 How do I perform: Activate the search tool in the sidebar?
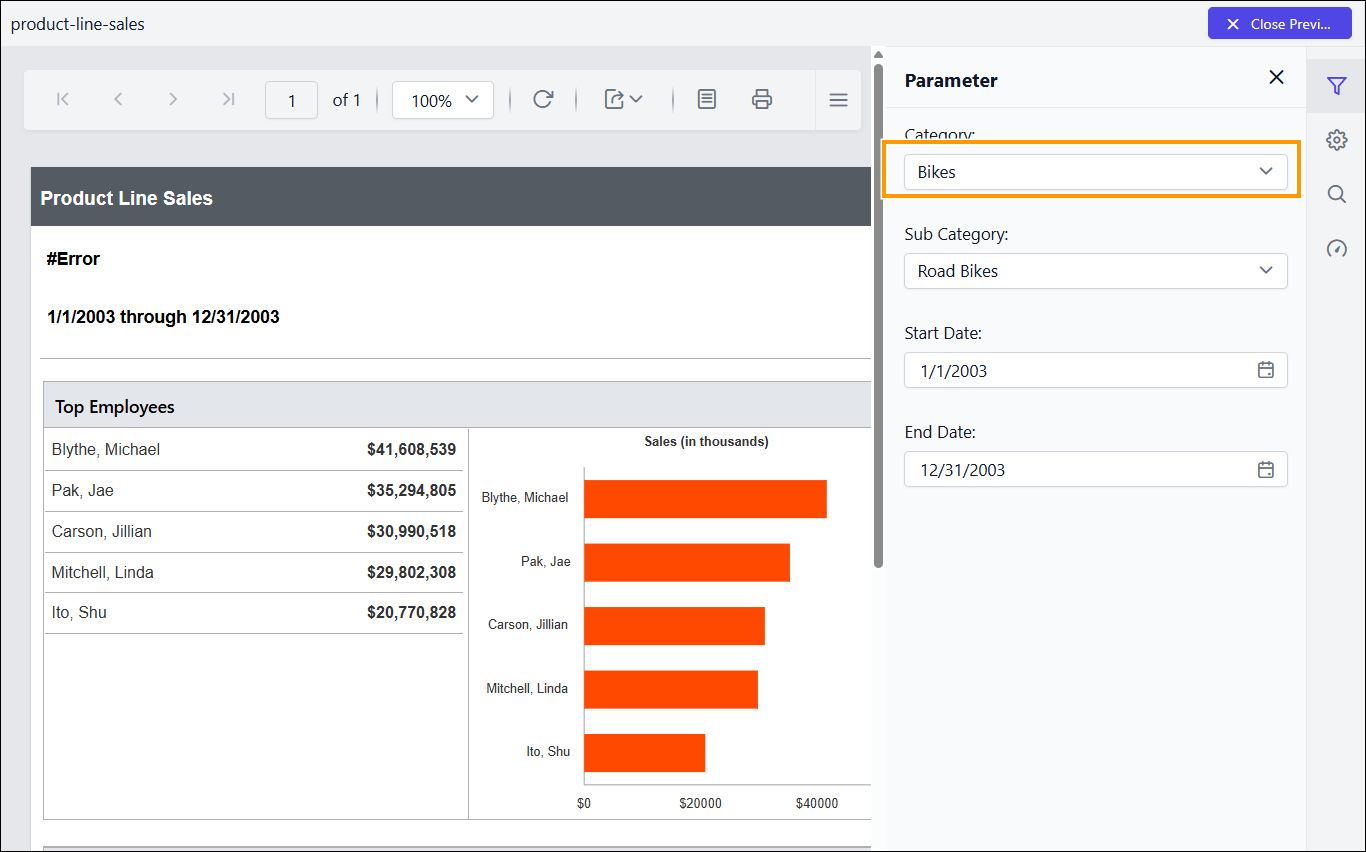[1337, 194]
